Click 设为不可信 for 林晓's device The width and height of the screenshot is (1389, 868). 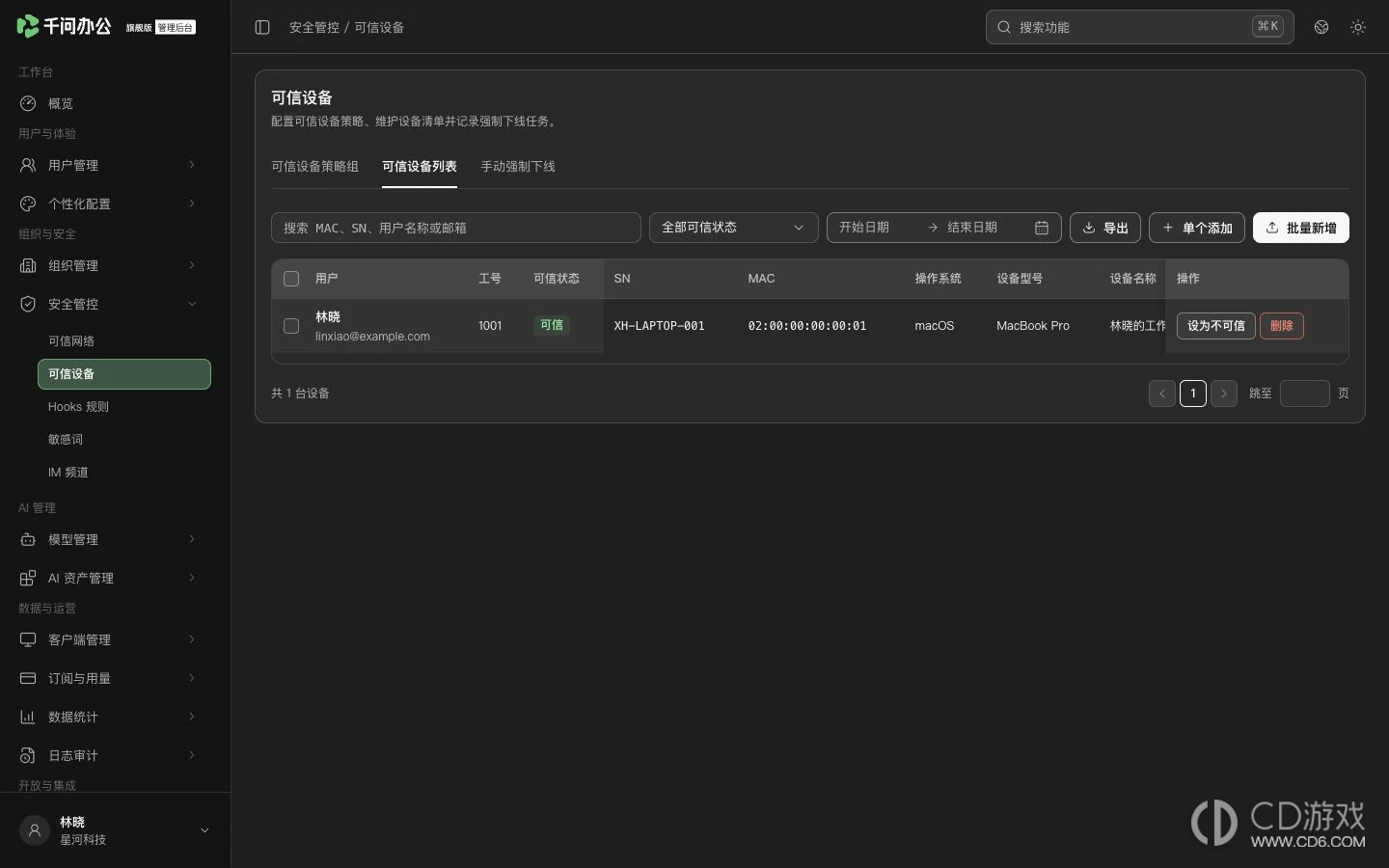pos(1216,326)
